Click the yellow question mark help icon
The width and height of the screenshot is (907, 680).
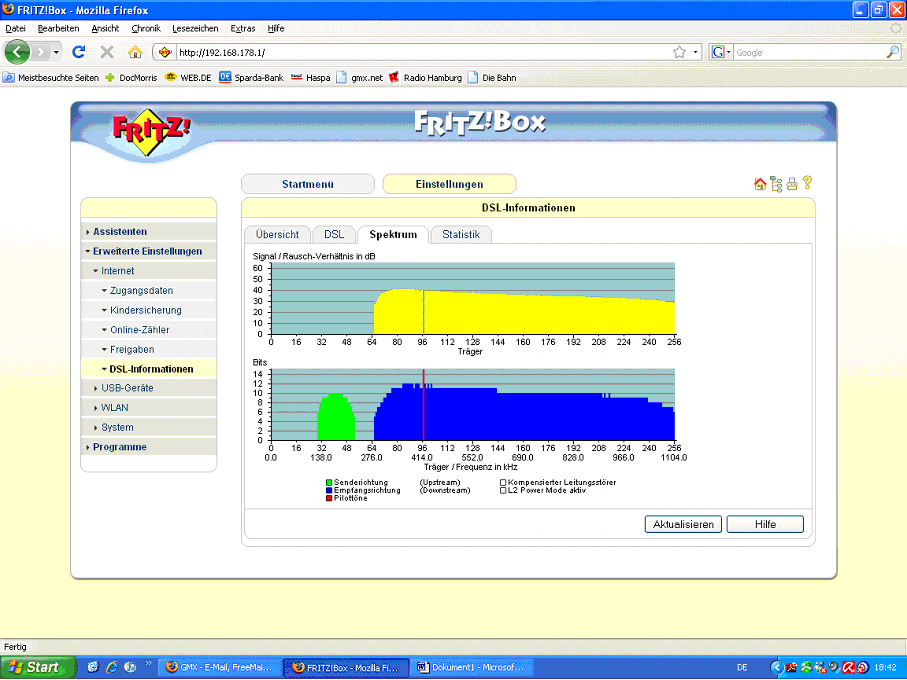(807, 183)
